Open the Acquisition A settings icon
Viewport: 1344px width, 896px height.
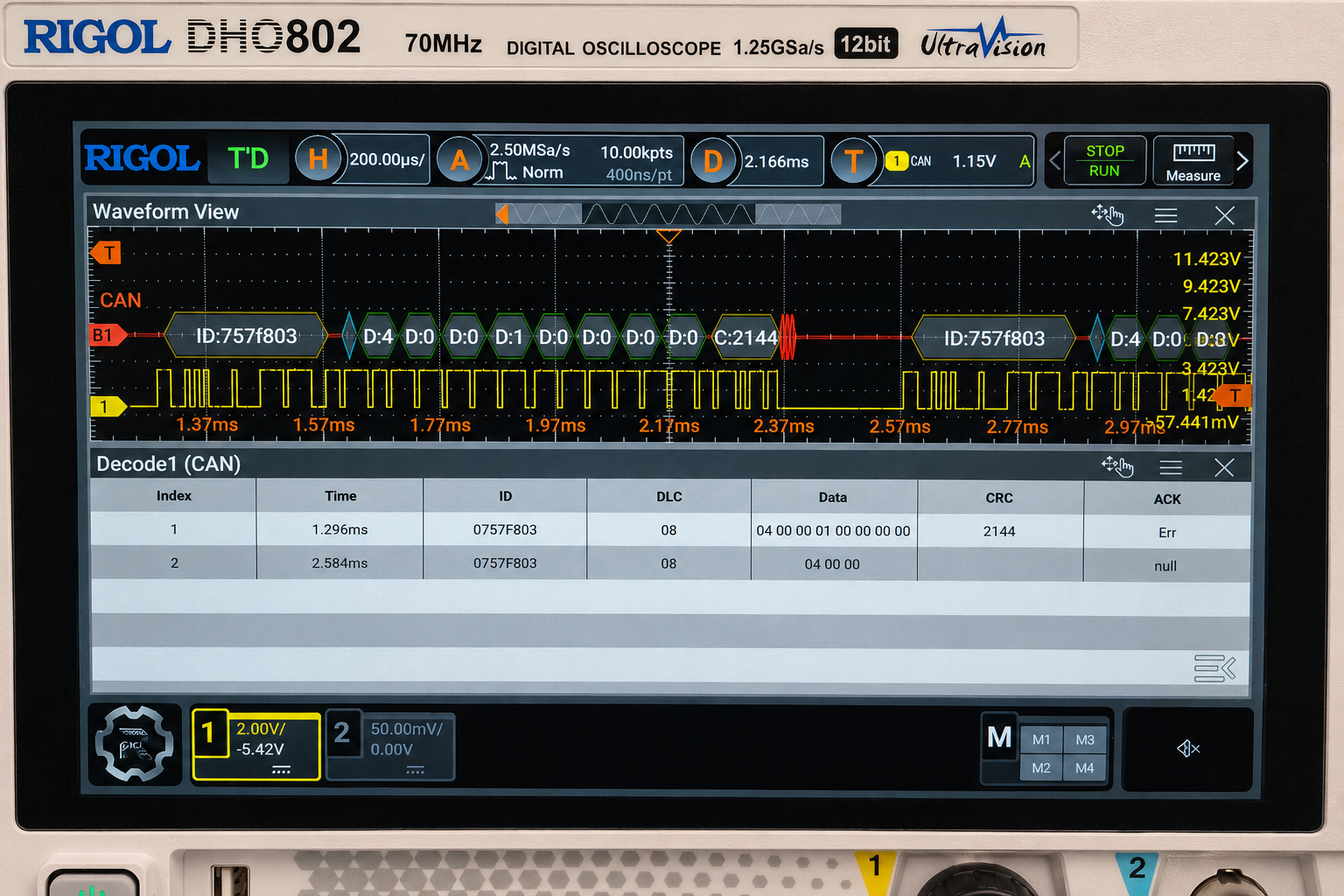tap(459, 160)
